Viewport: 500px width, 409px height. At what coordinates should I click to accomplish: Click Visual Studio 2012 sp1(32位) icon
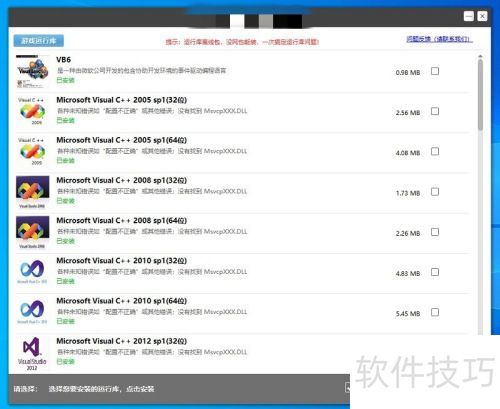pyautogui.click(x=32, y=353)
